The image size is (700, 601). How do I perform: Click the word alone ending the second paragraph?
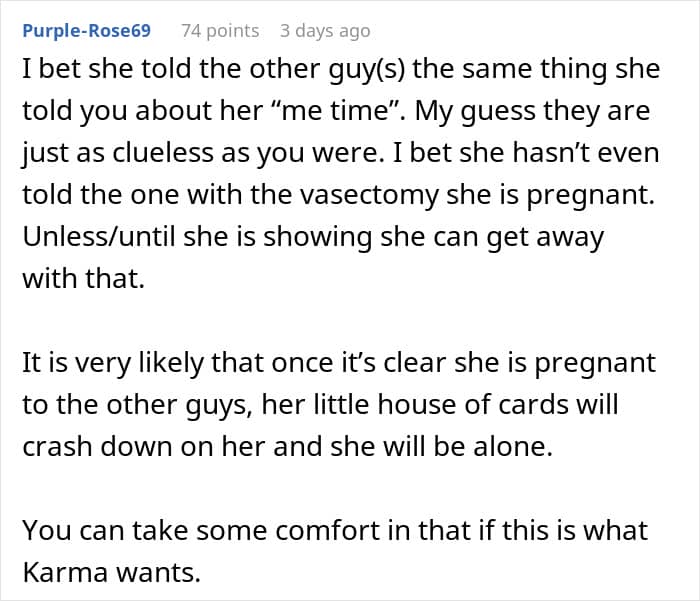pyautogui.click(x=514, y=447)
